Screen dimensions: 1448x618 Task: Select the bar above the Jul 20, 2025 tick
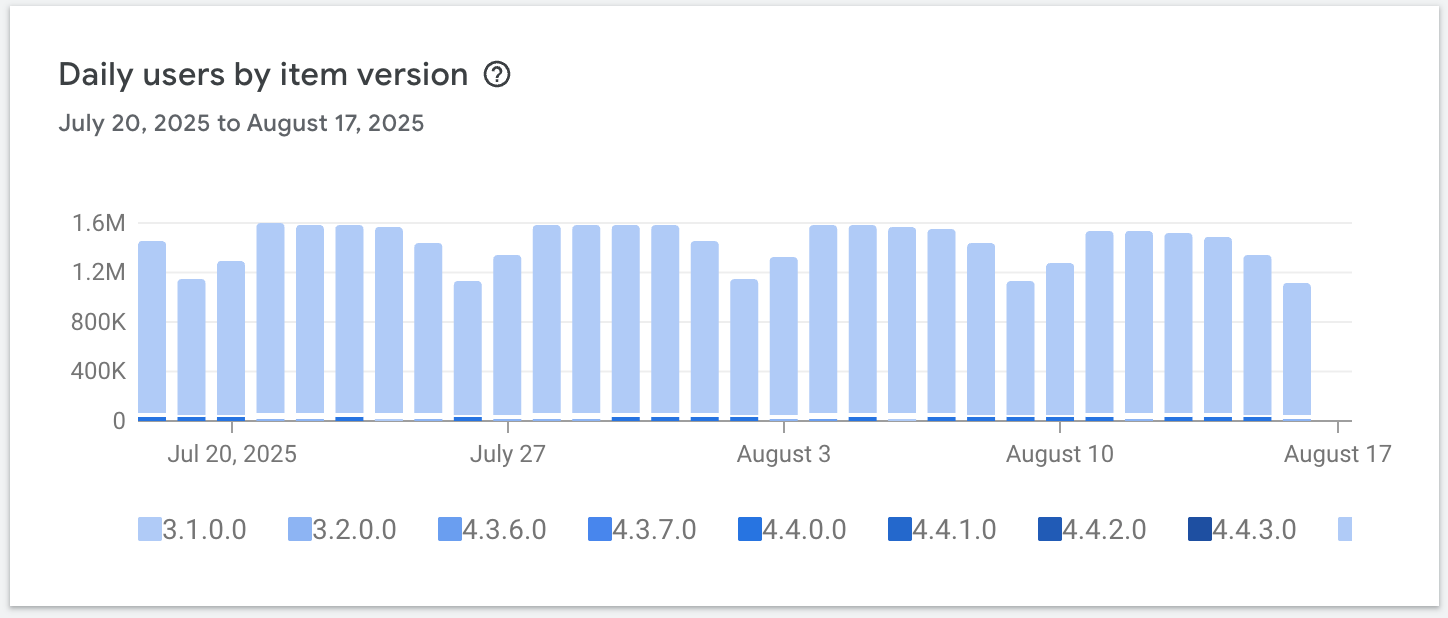(231, 340)
